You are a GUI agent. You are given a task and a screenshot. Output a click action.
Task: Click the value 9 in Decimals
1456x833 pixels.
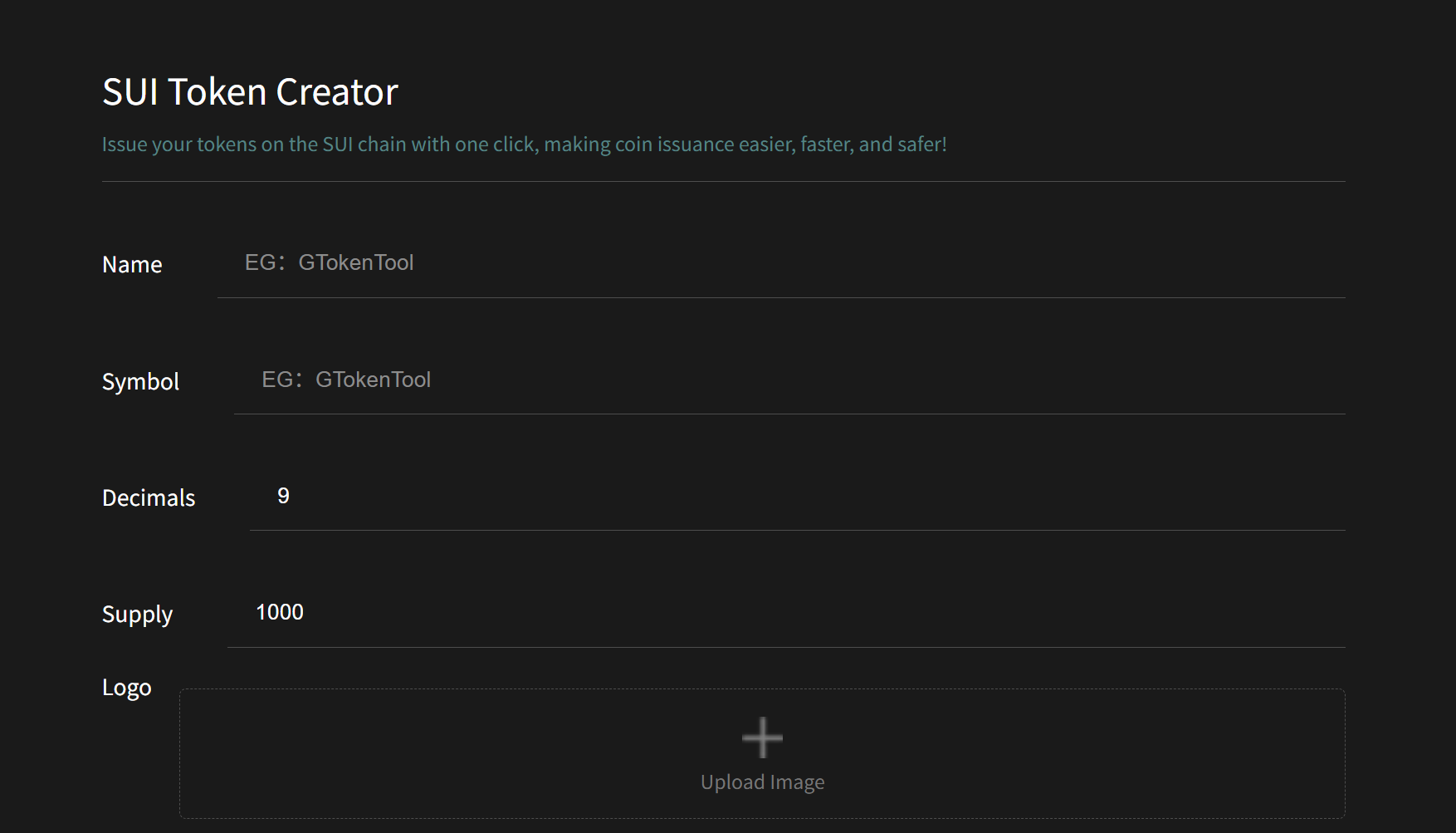pyautogui.click(x=283, y=496)
